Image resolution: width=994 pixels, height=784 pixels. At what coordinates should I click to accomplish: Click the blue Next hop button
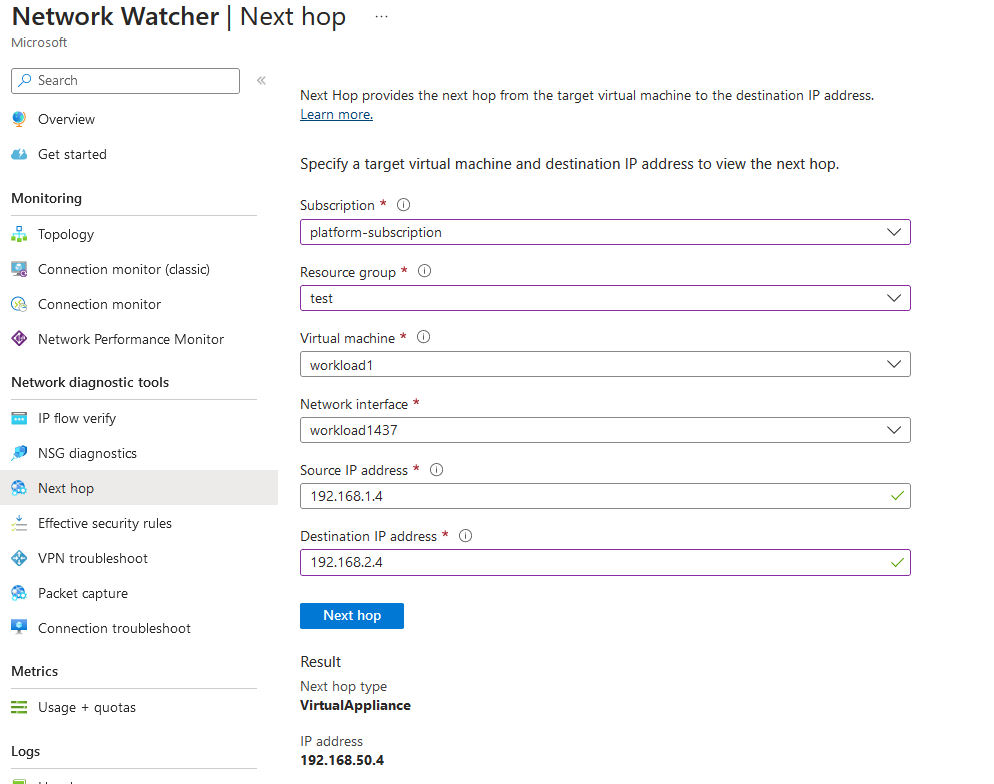pos(352,615)
